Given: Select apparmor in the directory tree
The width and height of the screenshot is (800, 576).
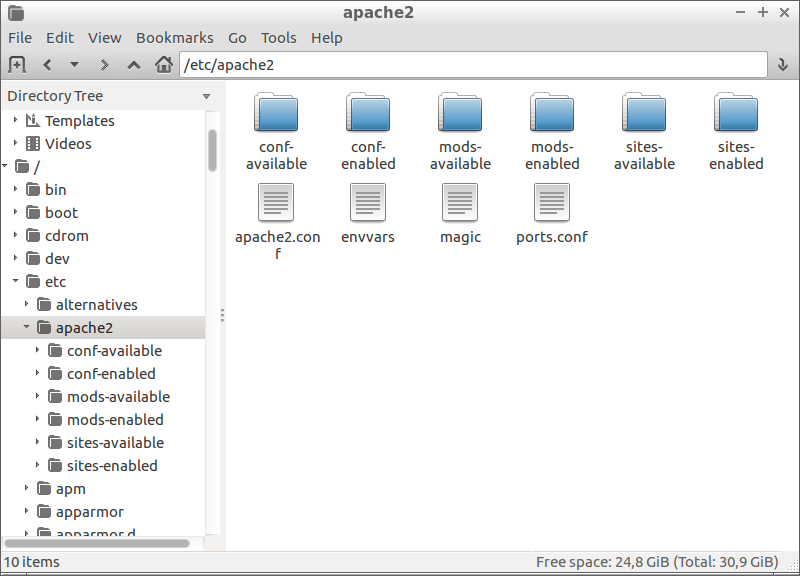Looking at the screenshot, I should click(90, 512).
